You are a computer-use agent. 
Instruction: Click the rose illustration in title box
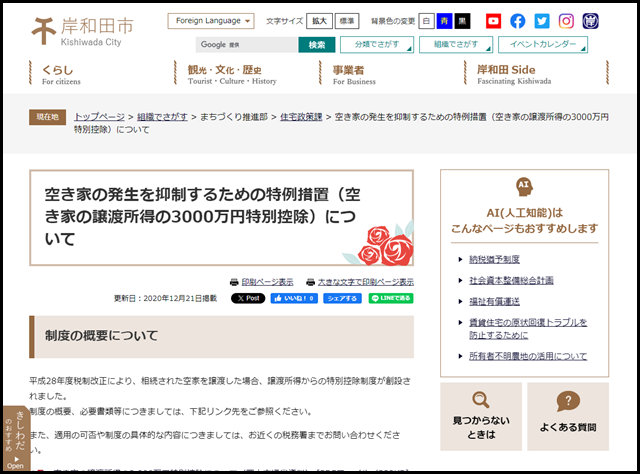pos(378,245)
